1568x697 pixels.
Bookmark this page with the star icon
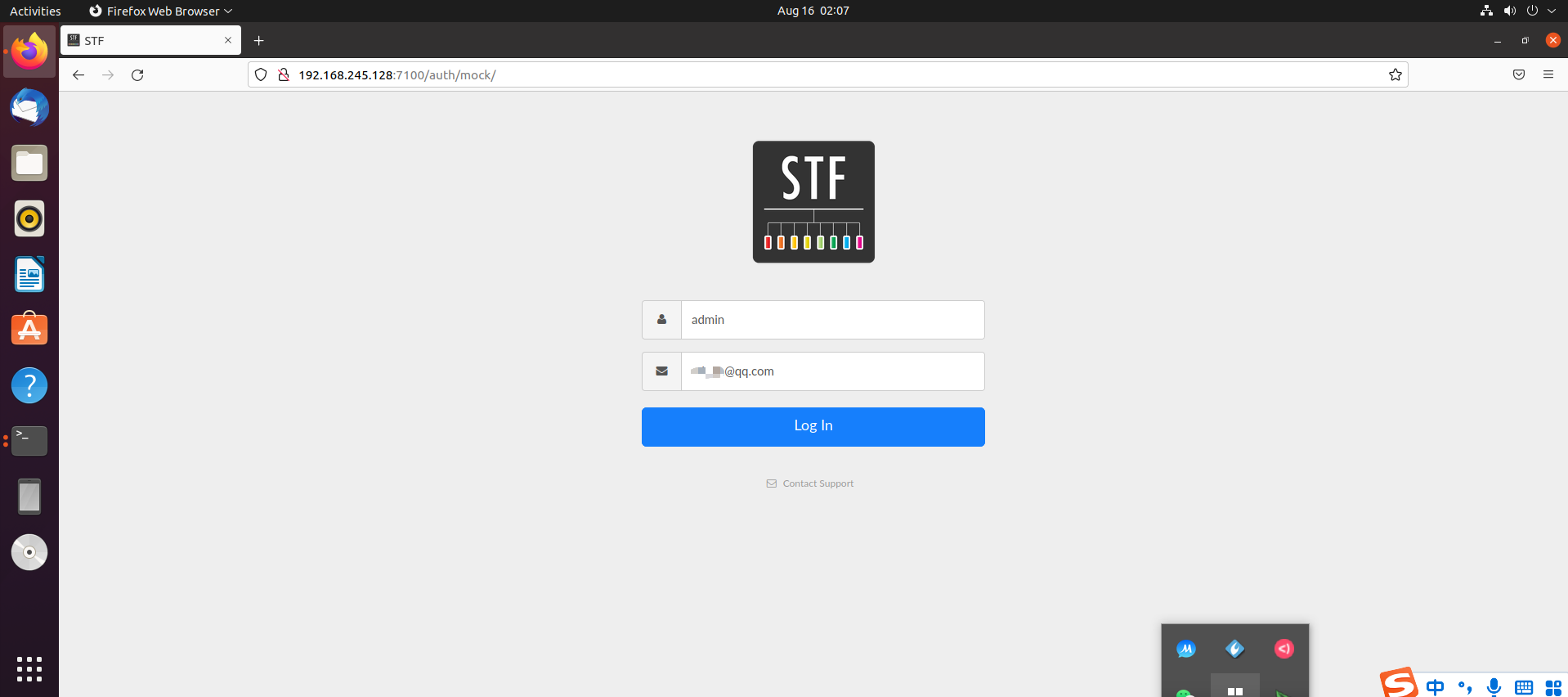1396,75
